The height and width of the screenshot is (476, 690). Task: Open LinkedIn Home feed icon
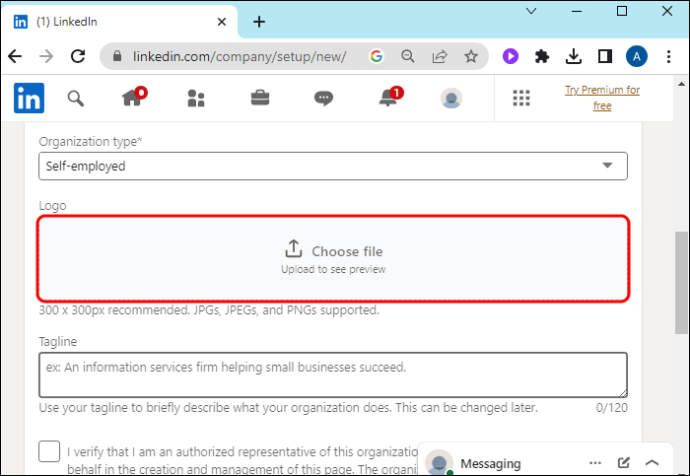[132, 98]
